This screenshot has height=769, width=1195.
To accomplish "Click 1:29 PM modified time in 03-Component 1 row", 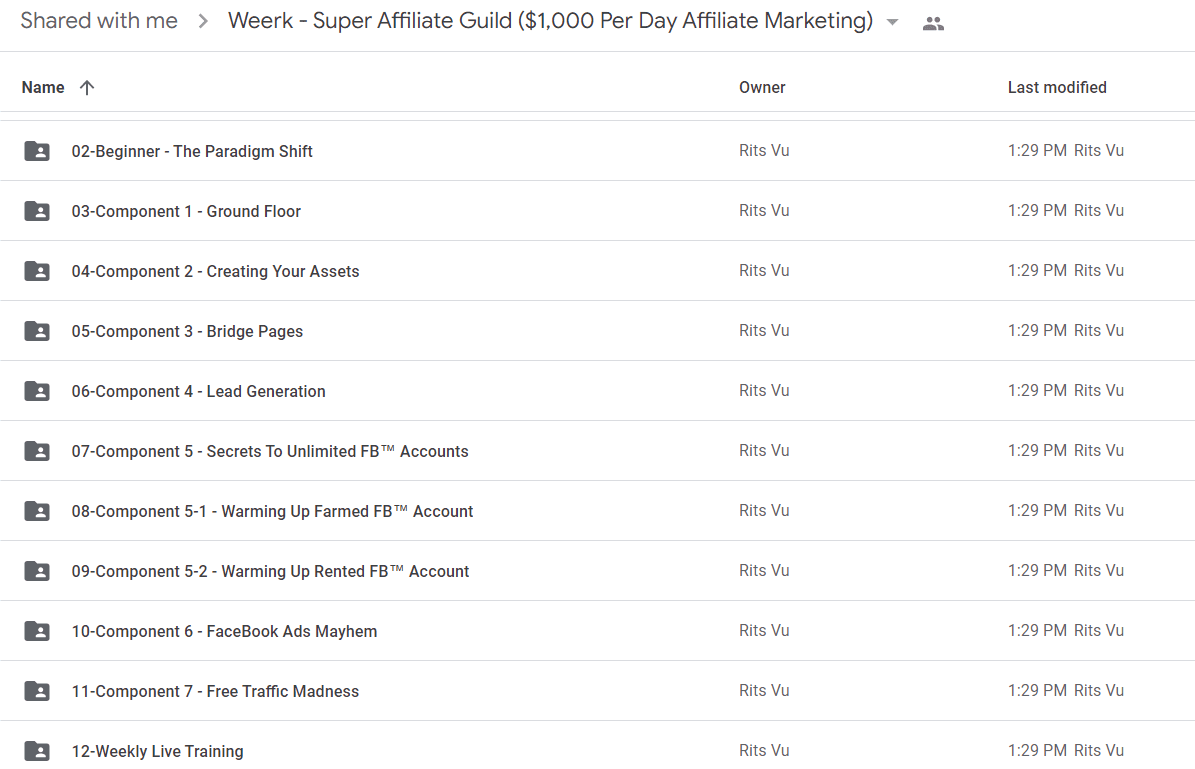I will point(1037,210).
